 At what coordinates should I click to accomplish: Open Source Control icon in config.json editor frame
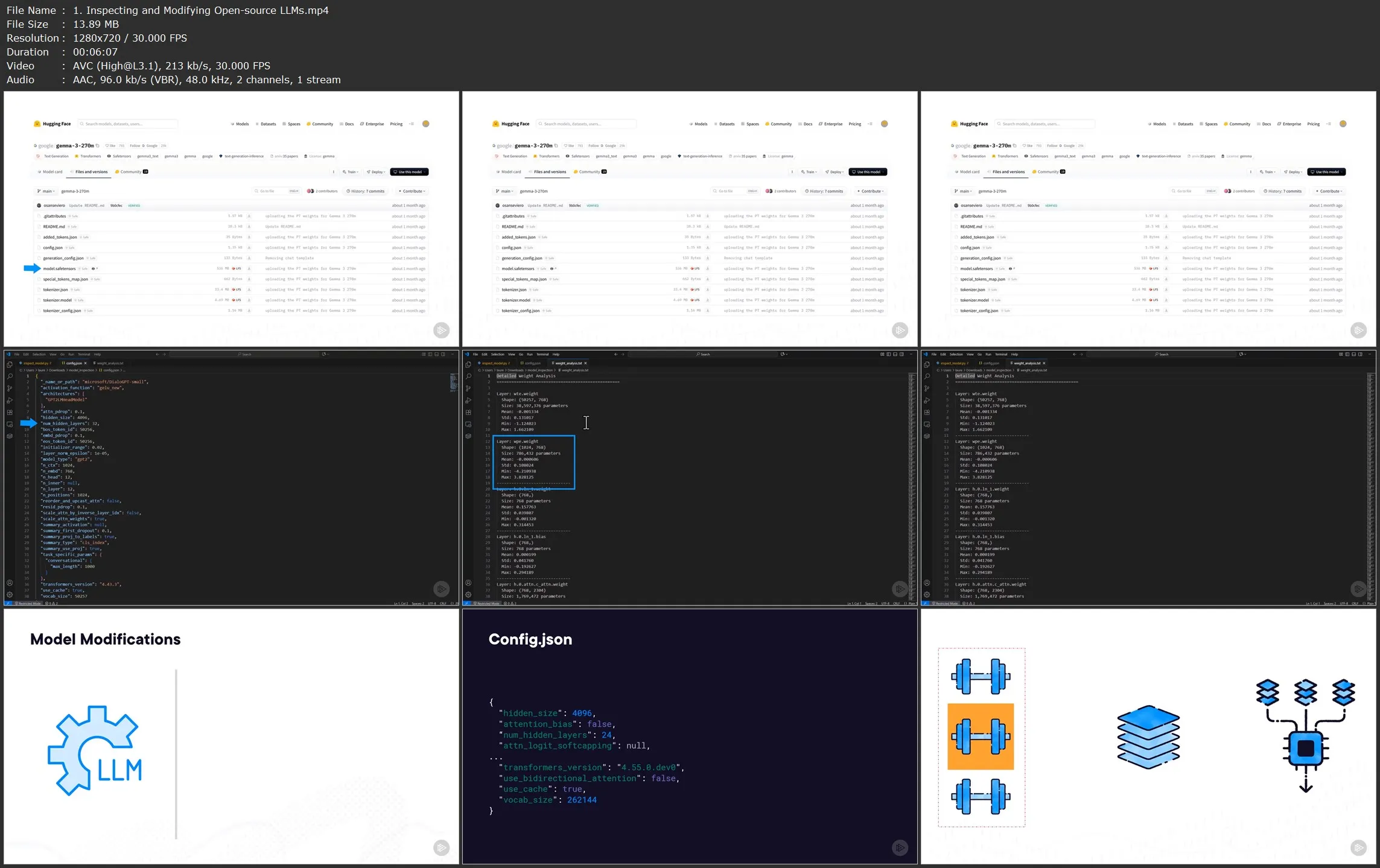tap(9, 388)
